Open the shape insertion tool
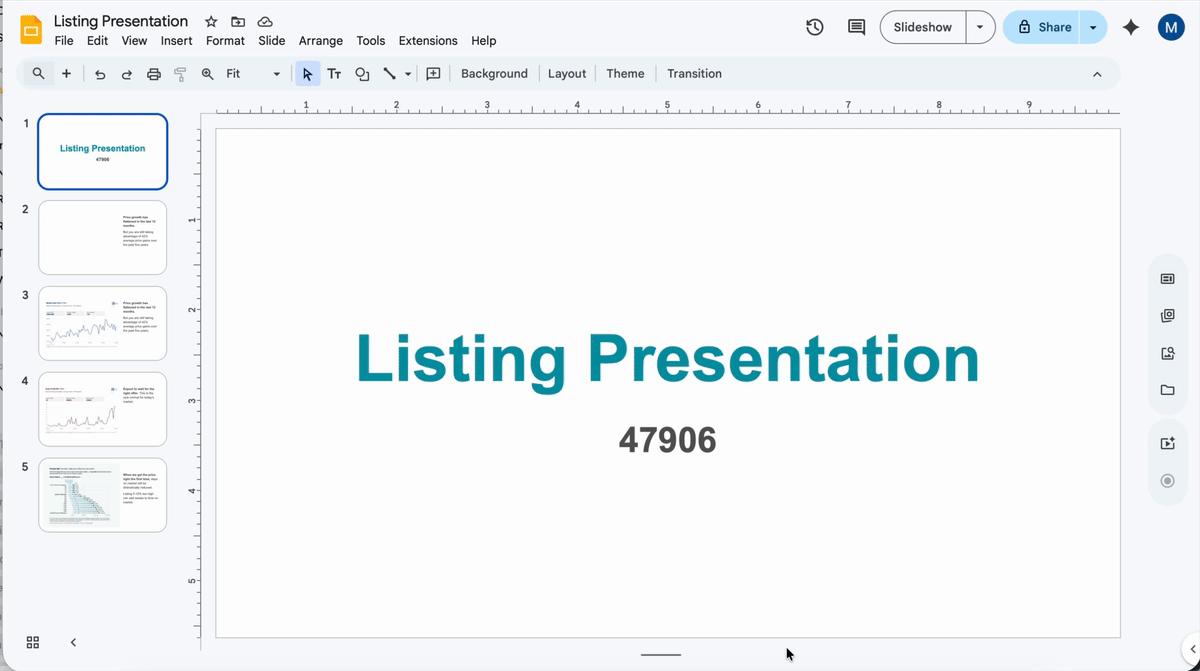The width and height of the screenshot is (1200, 671). (x=362, y=73)
